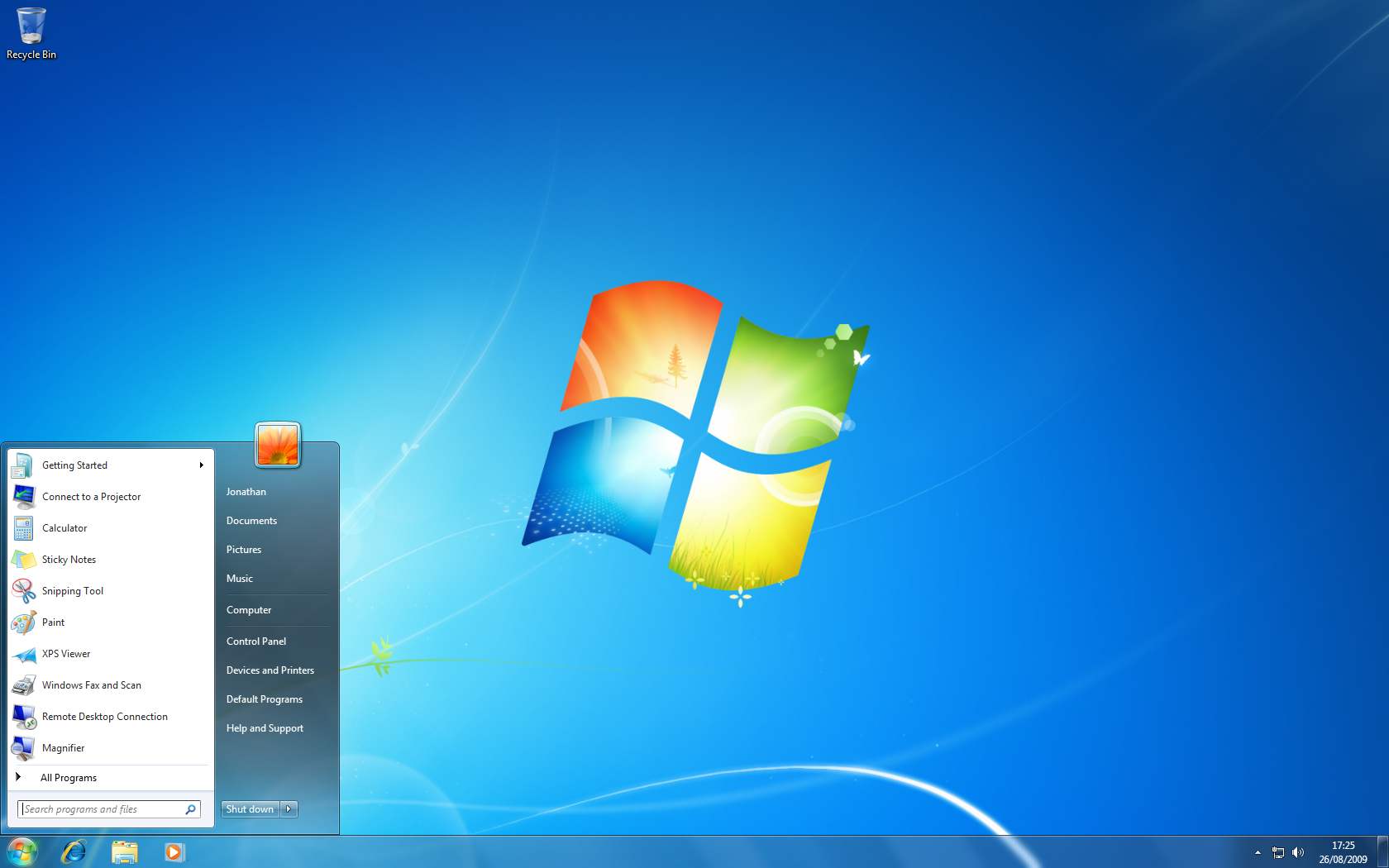Open Sticky Notes from the Start menu

[x=69, y=560]
